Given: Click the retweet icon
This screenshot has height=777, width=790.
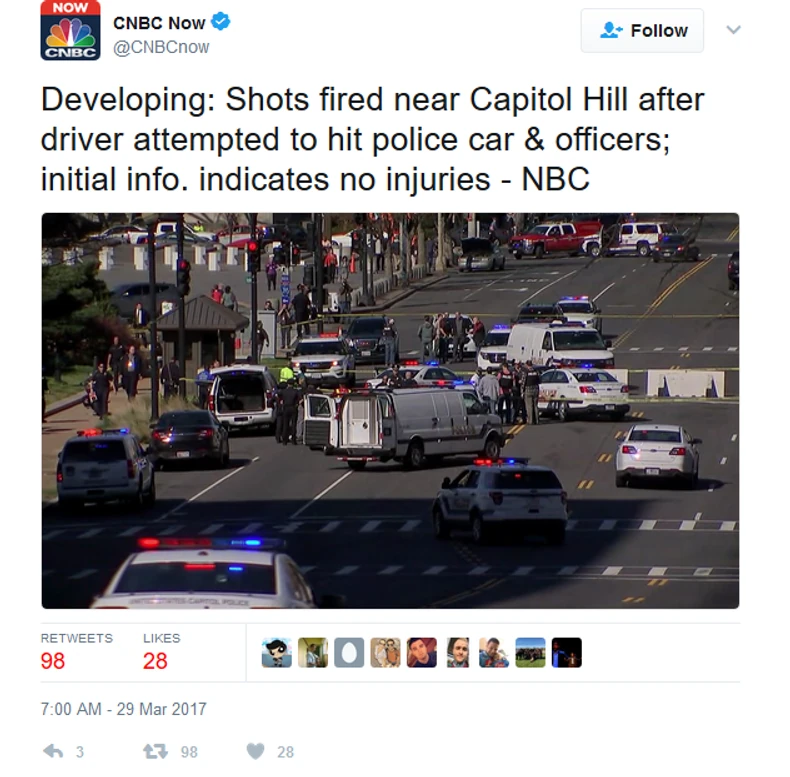Looking at the screenshot, I should (155, 751).
